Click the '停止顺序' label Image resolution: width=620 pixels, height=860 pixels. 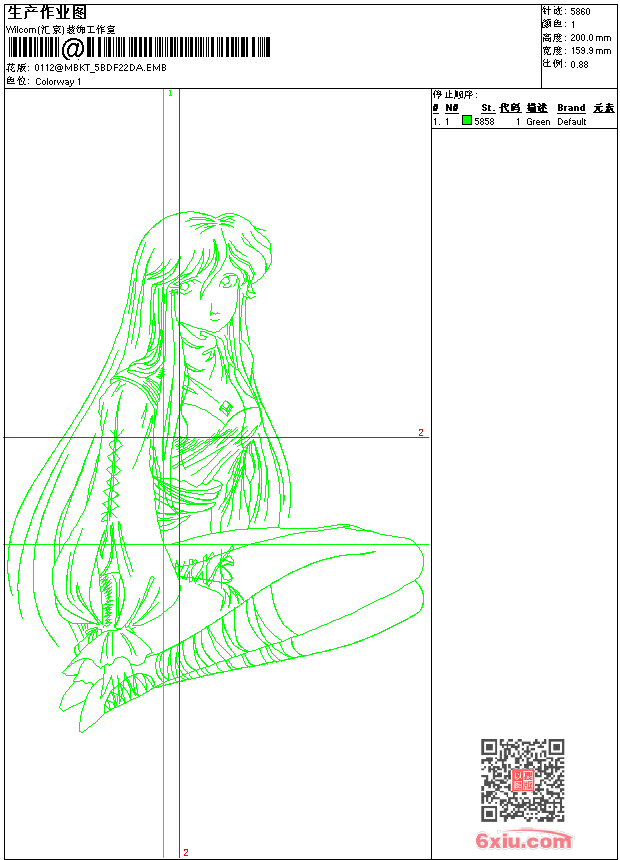tap(454, 95)
